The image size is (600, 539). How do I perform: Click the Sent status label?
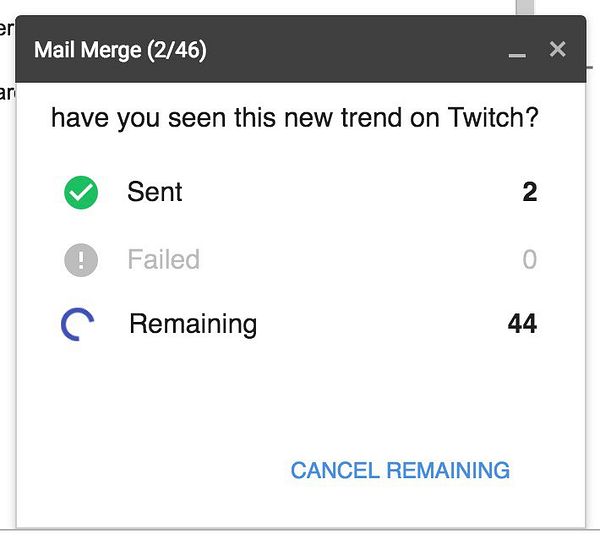155,192
